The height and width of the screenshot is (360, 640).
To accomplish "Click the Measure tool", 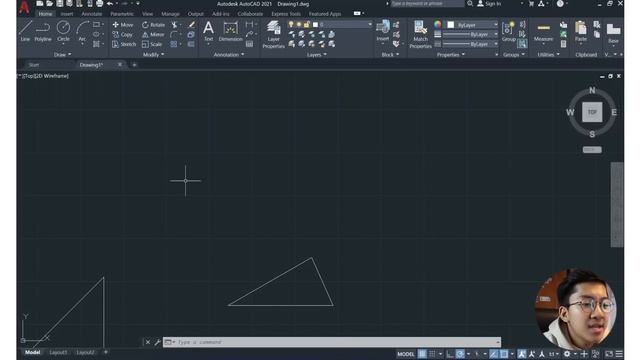I will 543,31.
